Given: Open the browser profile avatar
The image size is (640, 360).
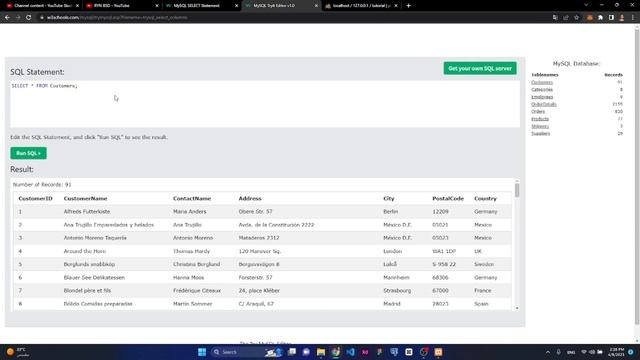Looking at the screenshot, I should [x=622, y=18].
